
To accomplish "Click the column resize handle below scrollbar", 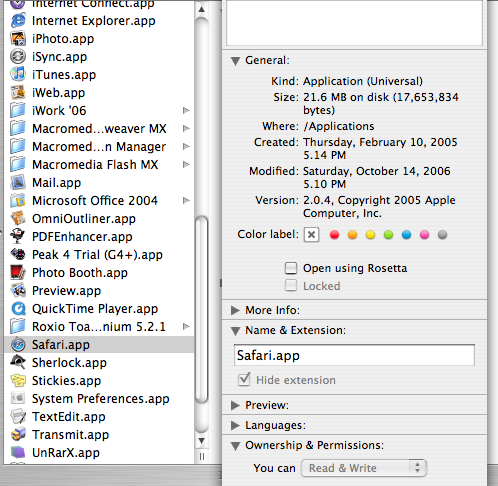I will click(202, 456).
